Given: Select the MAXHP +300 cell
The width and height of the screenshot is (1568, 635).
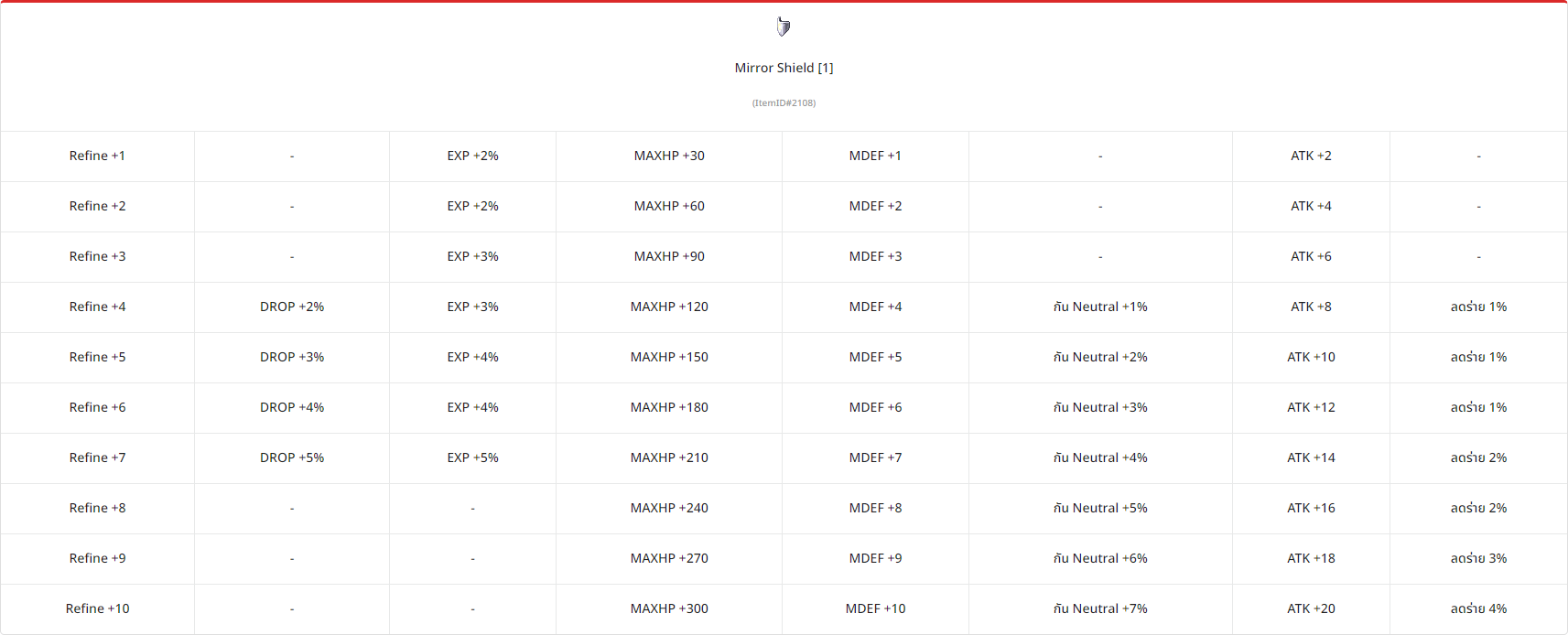Looking at the screenshot, I should click(669, 608).
